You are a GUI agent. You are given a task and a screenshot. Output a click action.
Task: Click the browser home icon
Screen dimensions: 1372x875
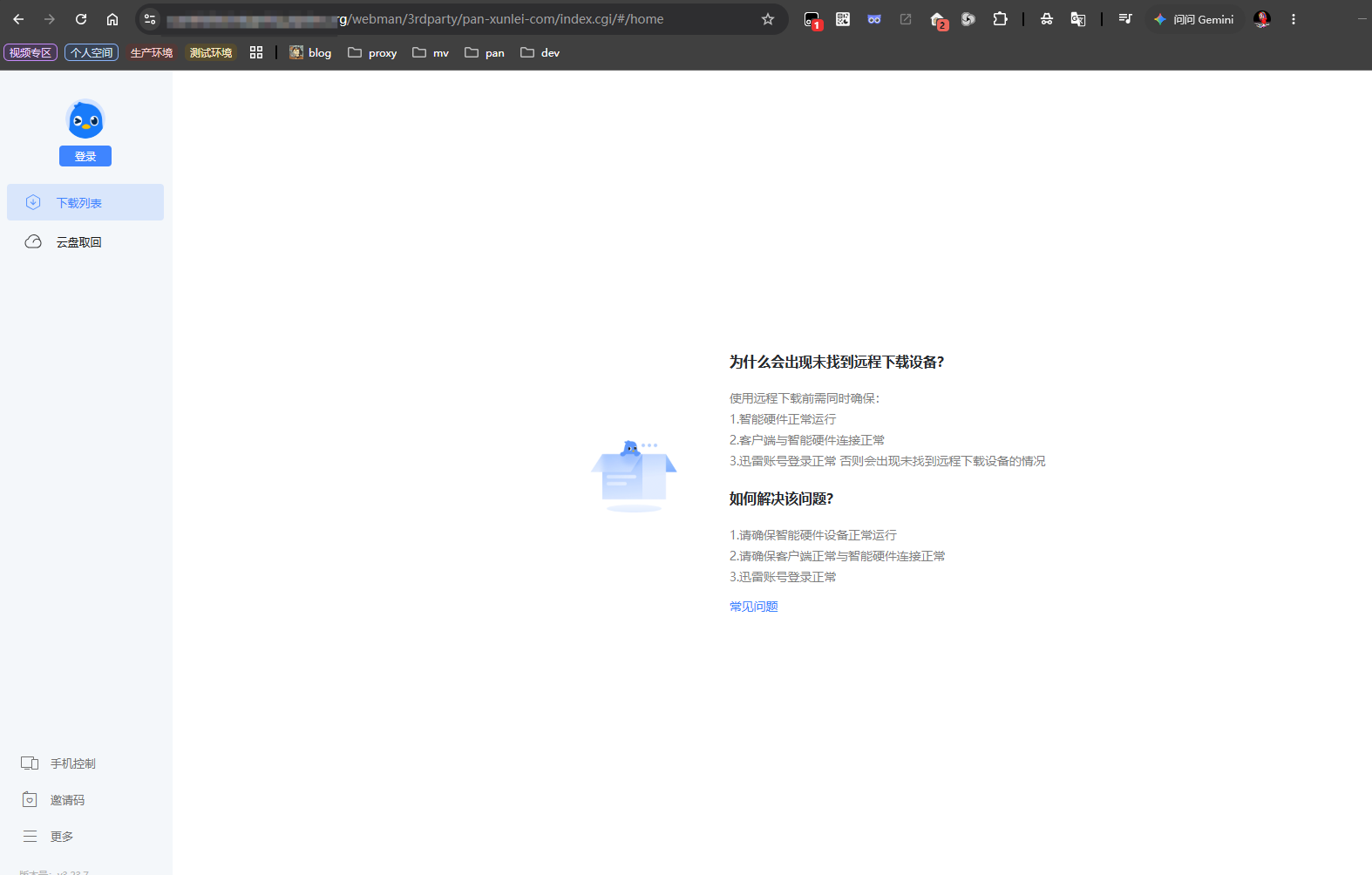point(112,19)
